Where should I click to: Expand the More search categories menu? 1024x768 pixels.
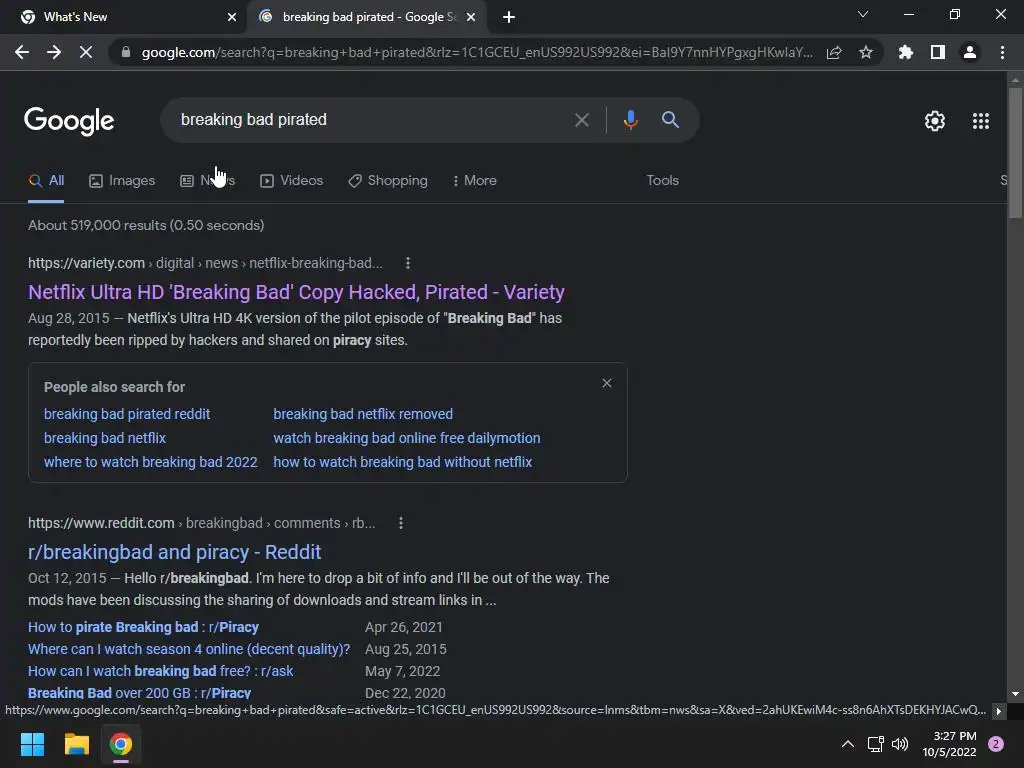pyautogui.click(x=475, y=181)
